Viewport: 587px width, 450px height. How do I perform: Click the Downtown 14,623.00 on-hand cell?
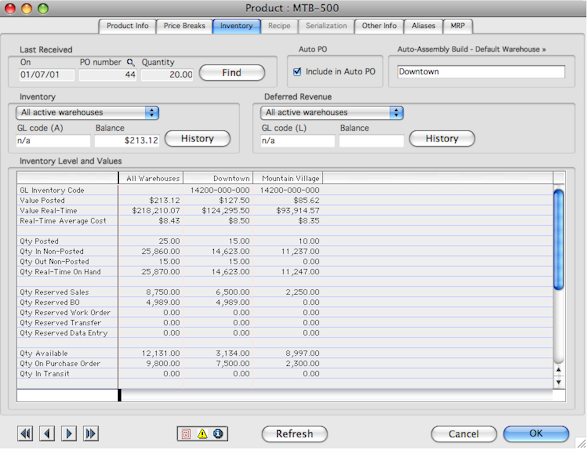click(230, 272)
